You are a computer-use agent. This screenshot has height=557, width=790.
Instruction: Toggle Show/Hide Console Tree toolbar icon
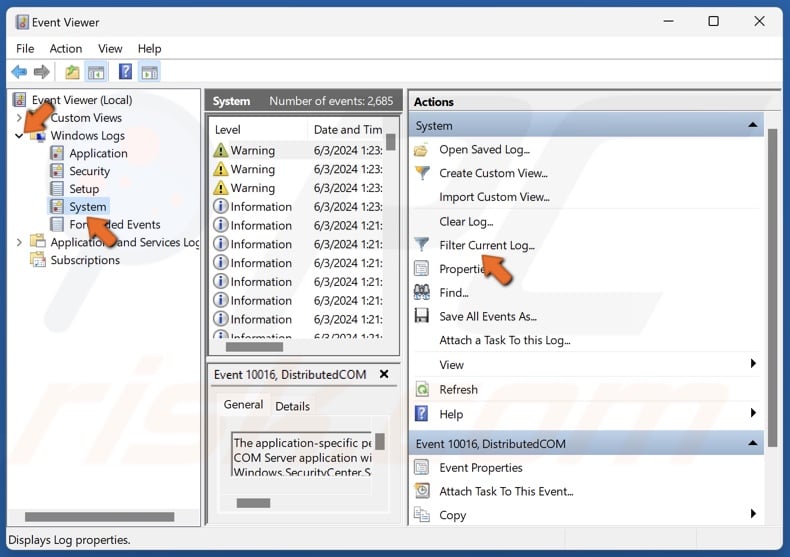point(96,72)
